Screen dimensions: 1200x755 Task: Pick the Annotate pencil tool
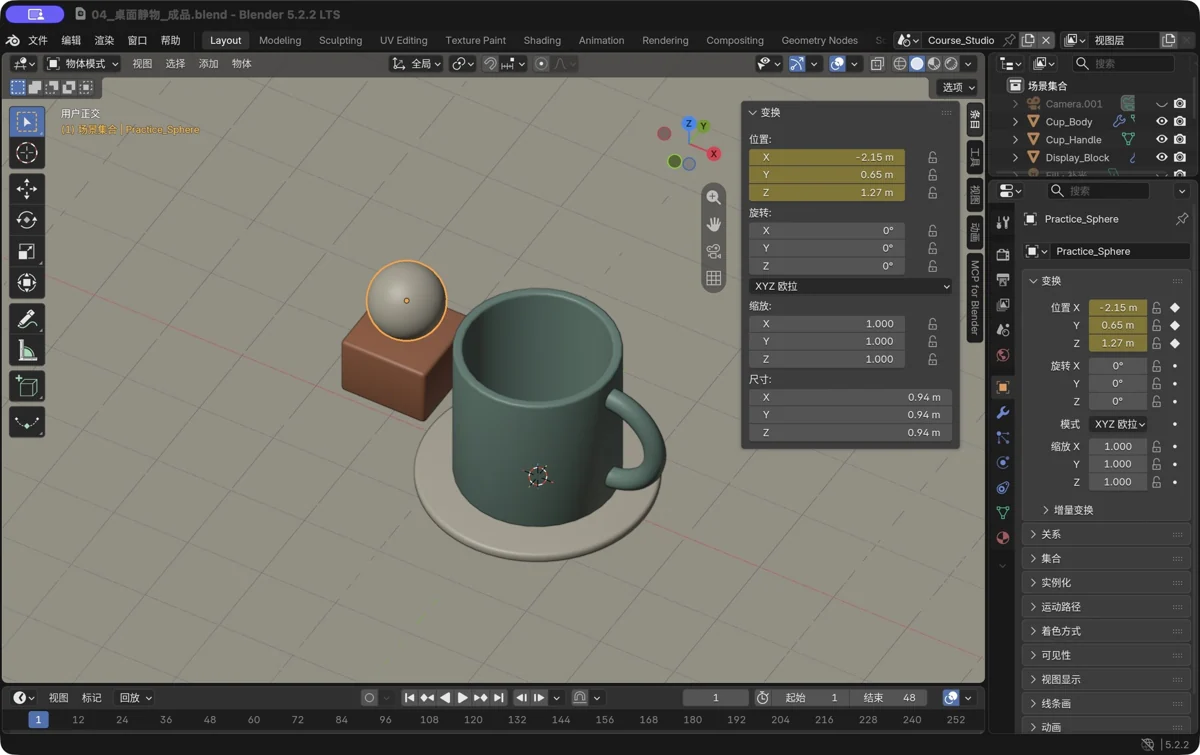coord(27,319)
